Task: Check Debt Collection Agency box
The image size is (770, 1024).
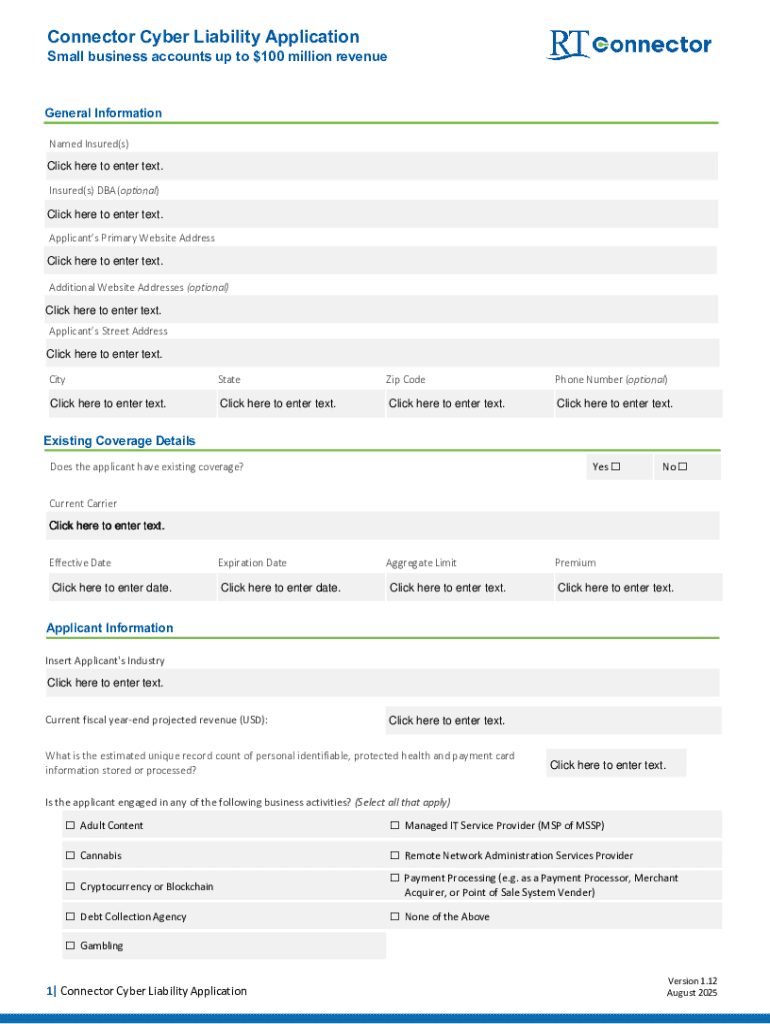Action: click(71, 917)
